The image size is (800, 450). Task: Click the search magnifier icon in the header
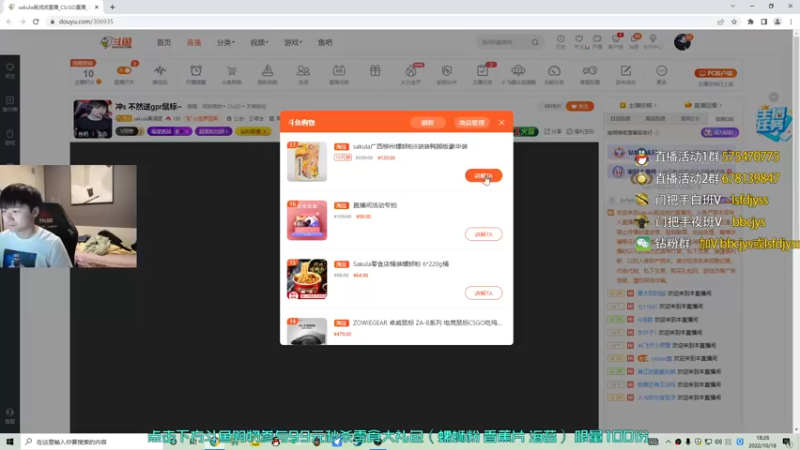535,42
